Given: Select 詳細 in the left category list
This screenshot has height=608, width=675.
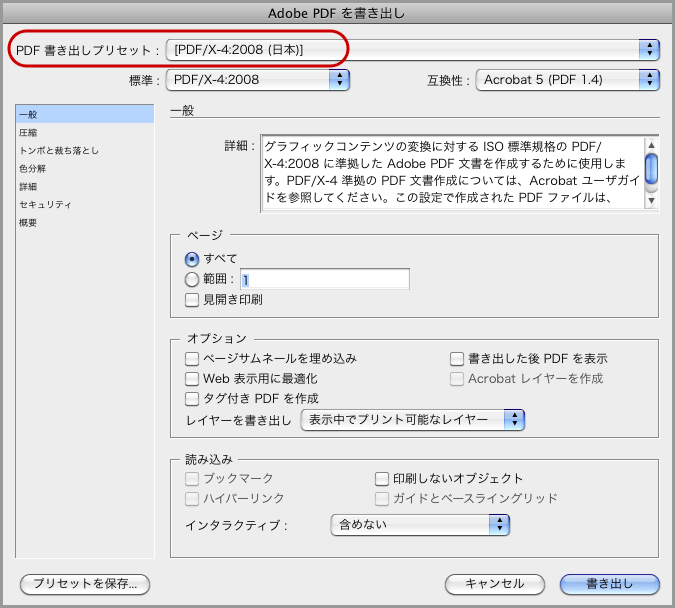Looking at the screenshot, I should tap(85, 186).
